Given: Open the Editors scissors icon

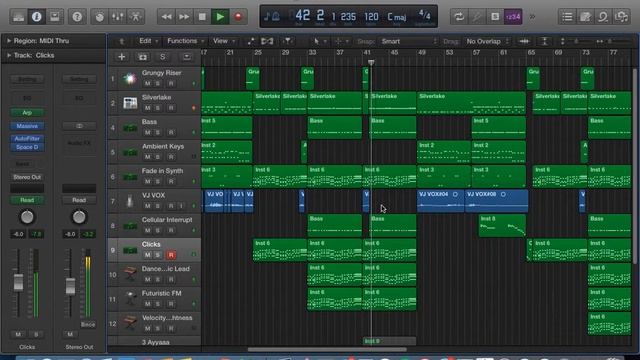Looking at the screenshot, I should tap(136, 17).
